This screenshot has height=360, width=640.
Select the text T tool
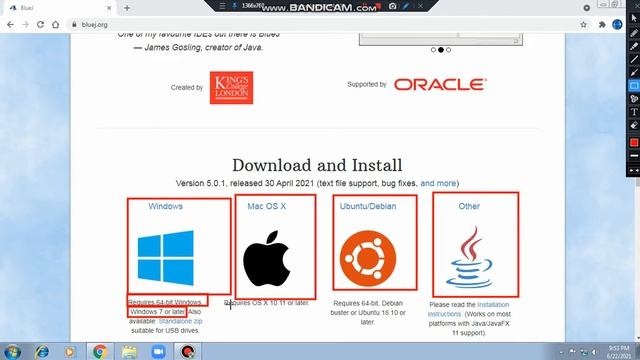633,112
